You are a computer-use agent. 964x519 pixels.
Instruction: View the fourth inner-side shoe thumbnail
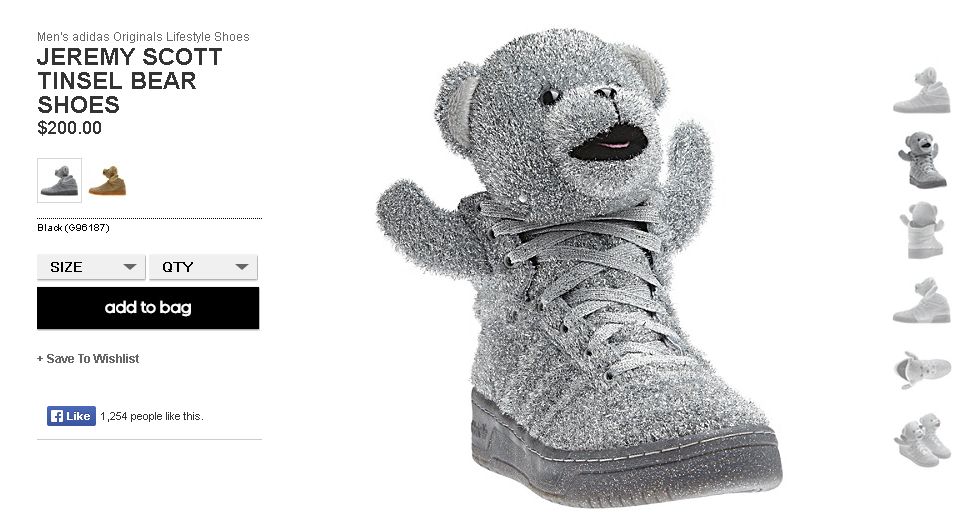[x=922, y=301]
